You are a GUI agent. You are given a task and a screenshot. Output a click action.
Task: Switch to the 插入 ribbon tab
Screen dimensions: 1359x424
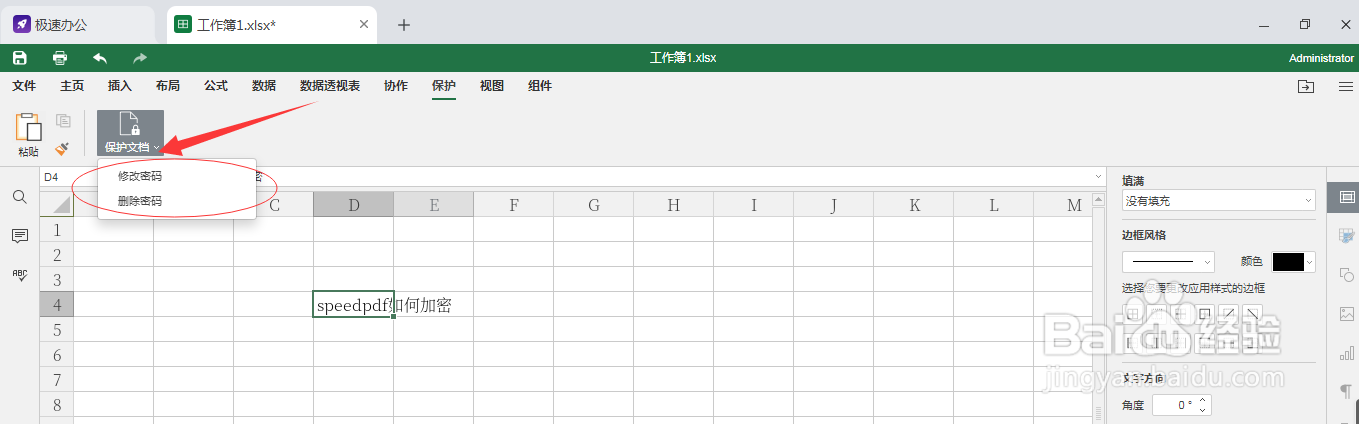(x=120, y=86)
